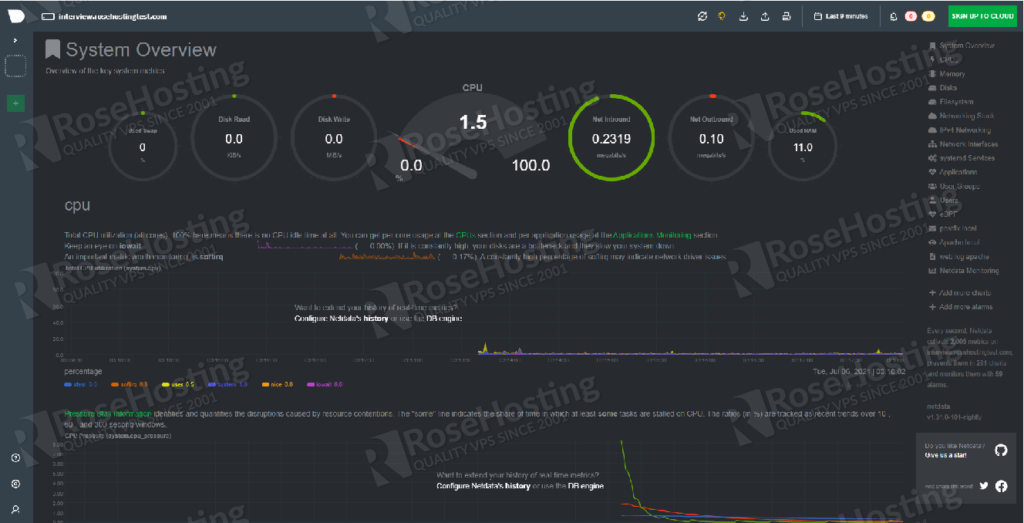The width and height of the screenshot is (1024, 523).
Task: Click the Twitter share icon
Action: [984, 486]
